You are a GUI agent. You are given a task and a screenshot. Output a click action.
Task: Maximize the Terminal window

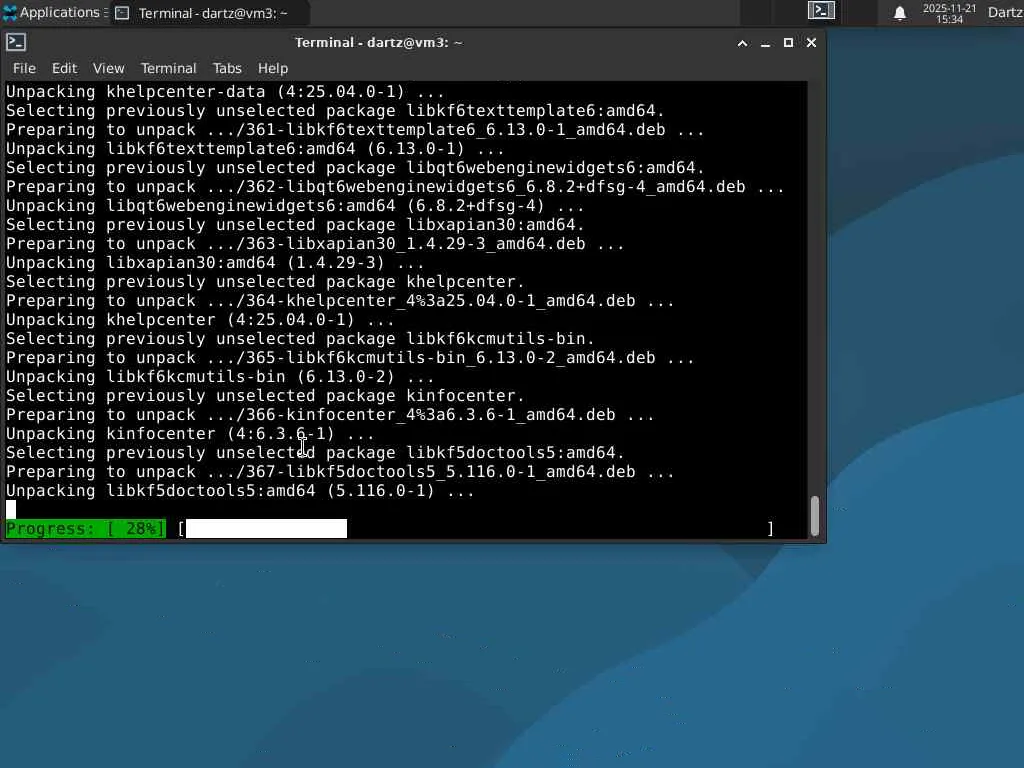tap(788, 42)
